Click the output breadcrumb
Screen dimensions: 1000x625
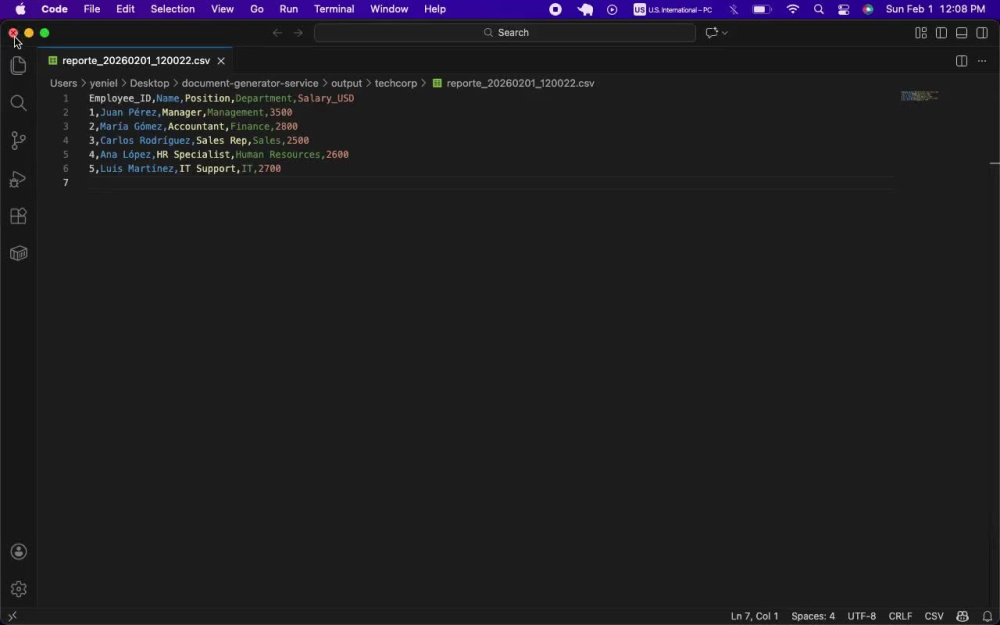(x=346, y=84)
